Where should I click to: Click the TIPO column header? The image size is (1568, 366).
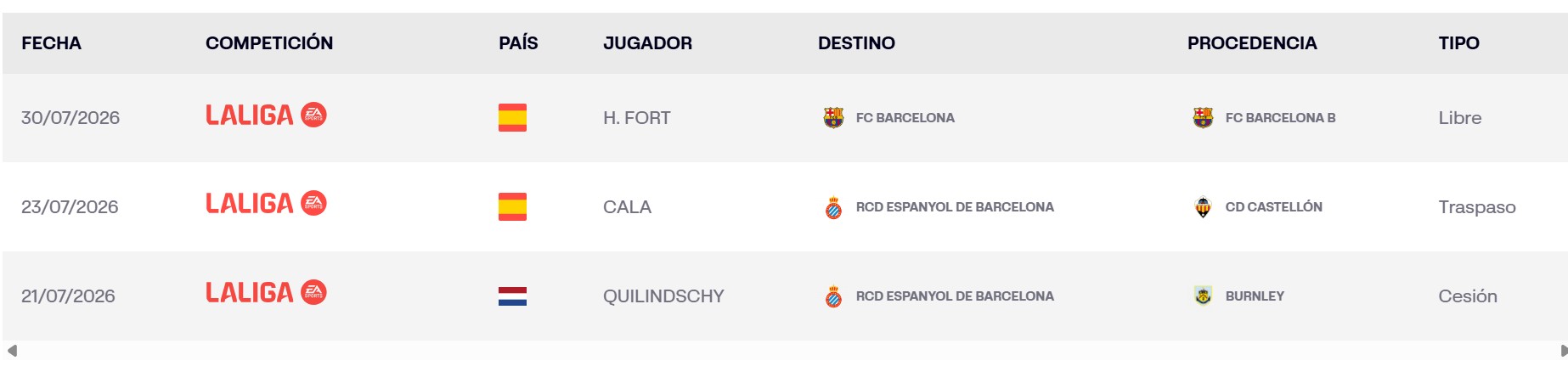[1458, 43]
